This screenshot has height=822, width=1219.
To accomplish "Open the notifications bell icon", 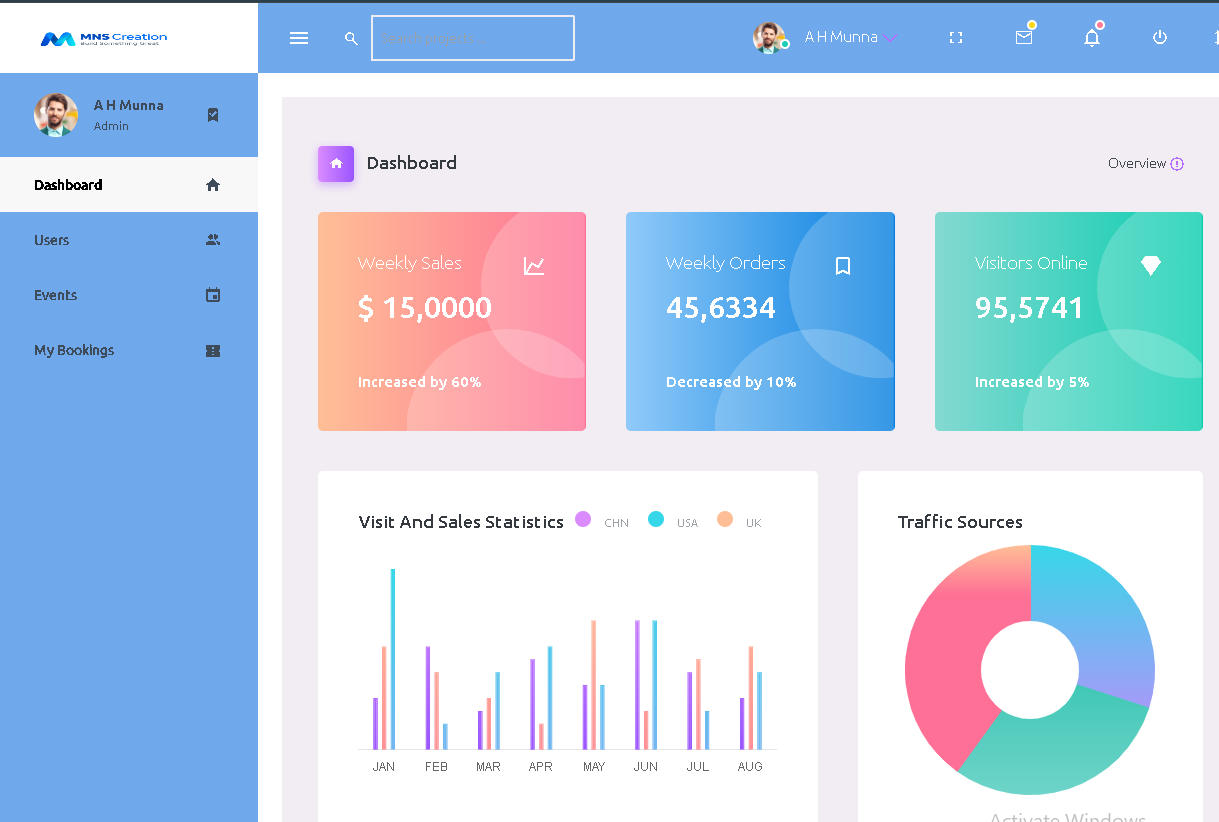I will click(x=1092, y=38).
